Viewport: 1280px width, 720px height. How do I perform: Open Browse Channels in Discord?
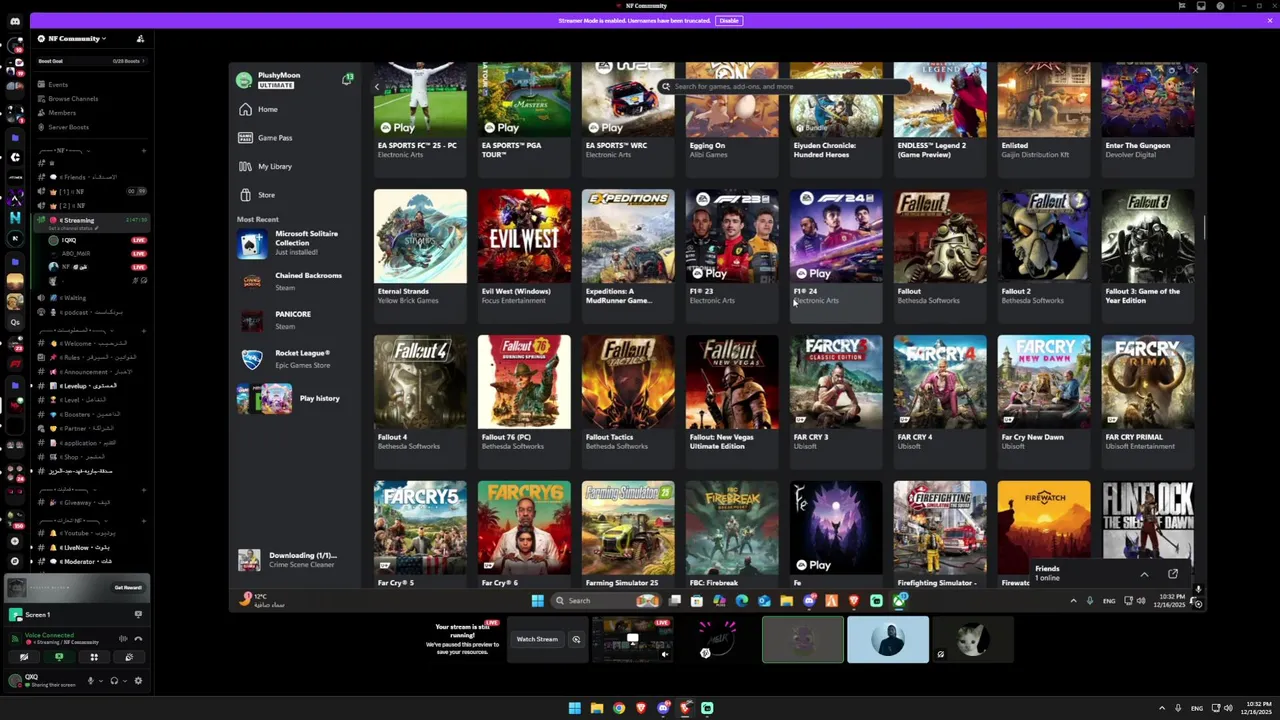point(72,99)
